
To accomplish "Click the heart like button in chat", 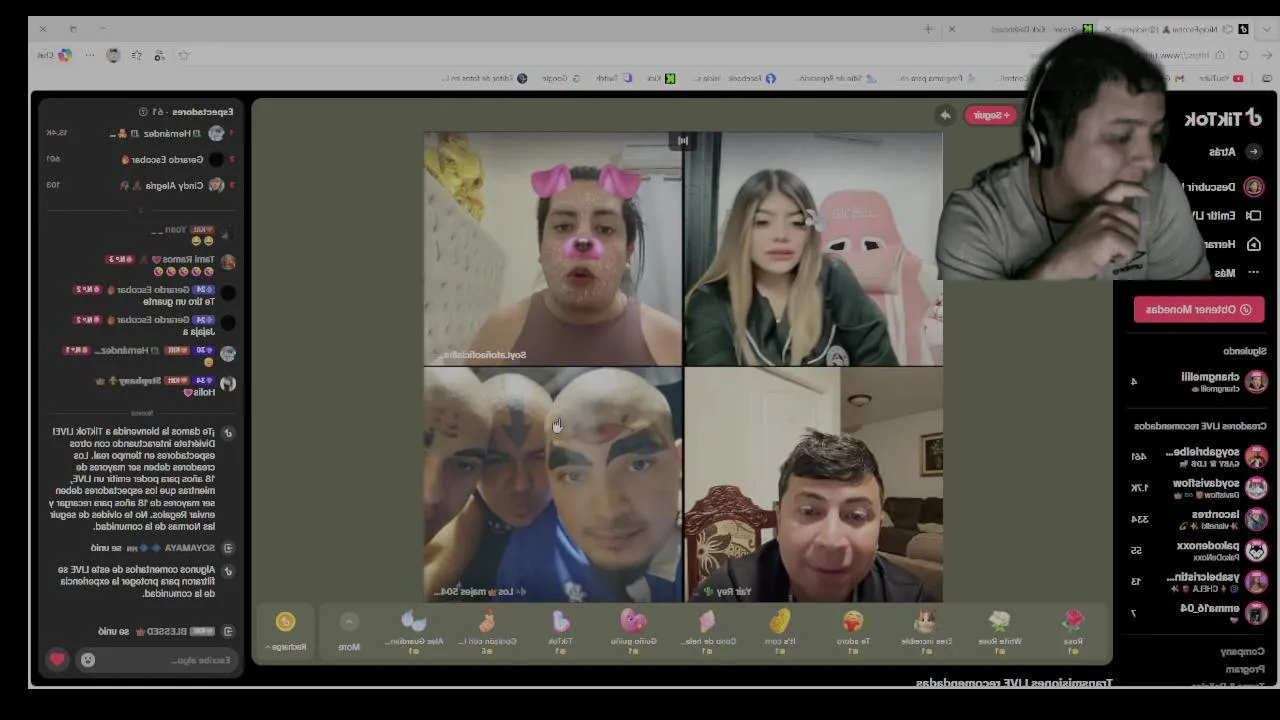I will [57, 659].
